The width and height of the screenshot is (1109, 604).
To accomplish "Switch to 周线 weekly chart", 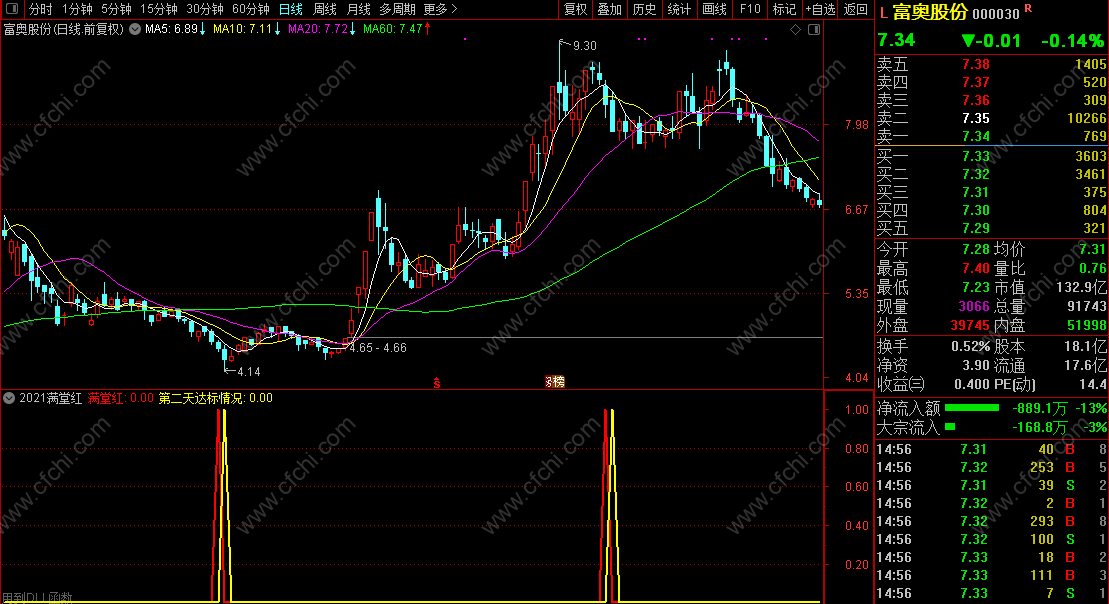I will 325,9.
